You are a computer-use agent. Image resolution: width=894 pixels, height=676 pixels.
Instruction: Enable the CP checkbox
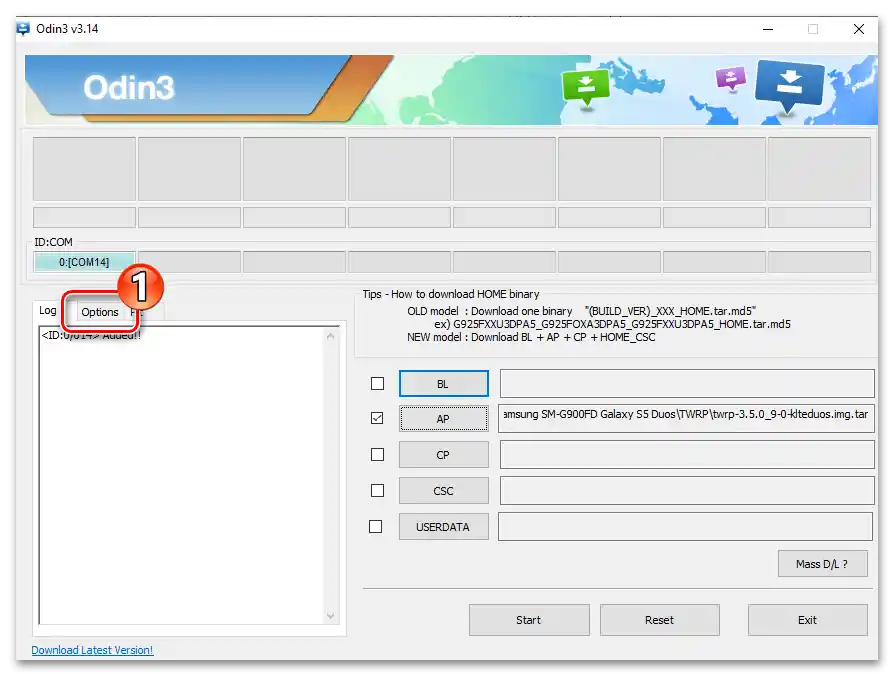(x=377, y=454)
